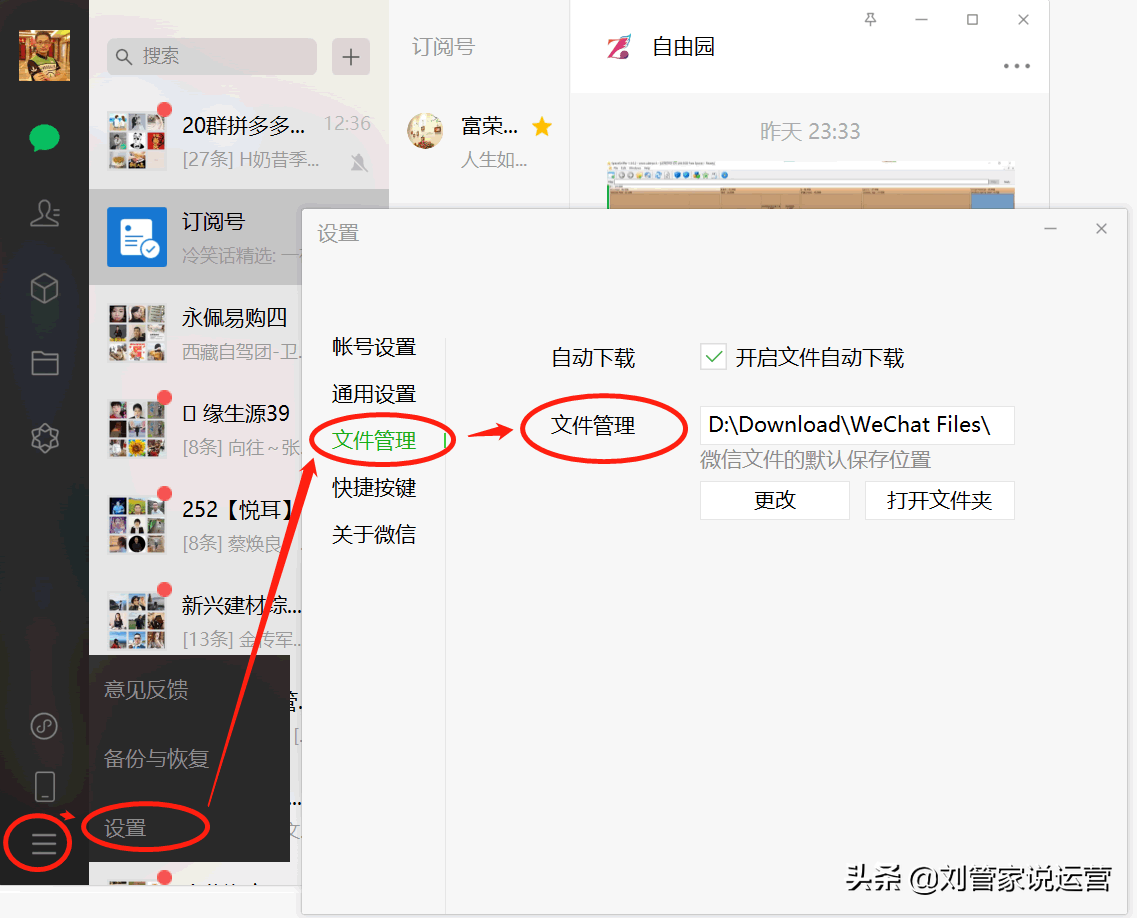The image size is (1137, 918).
Task: Open the ellipsis options in 自由园 chat
Action: [x=1016, y=66]
